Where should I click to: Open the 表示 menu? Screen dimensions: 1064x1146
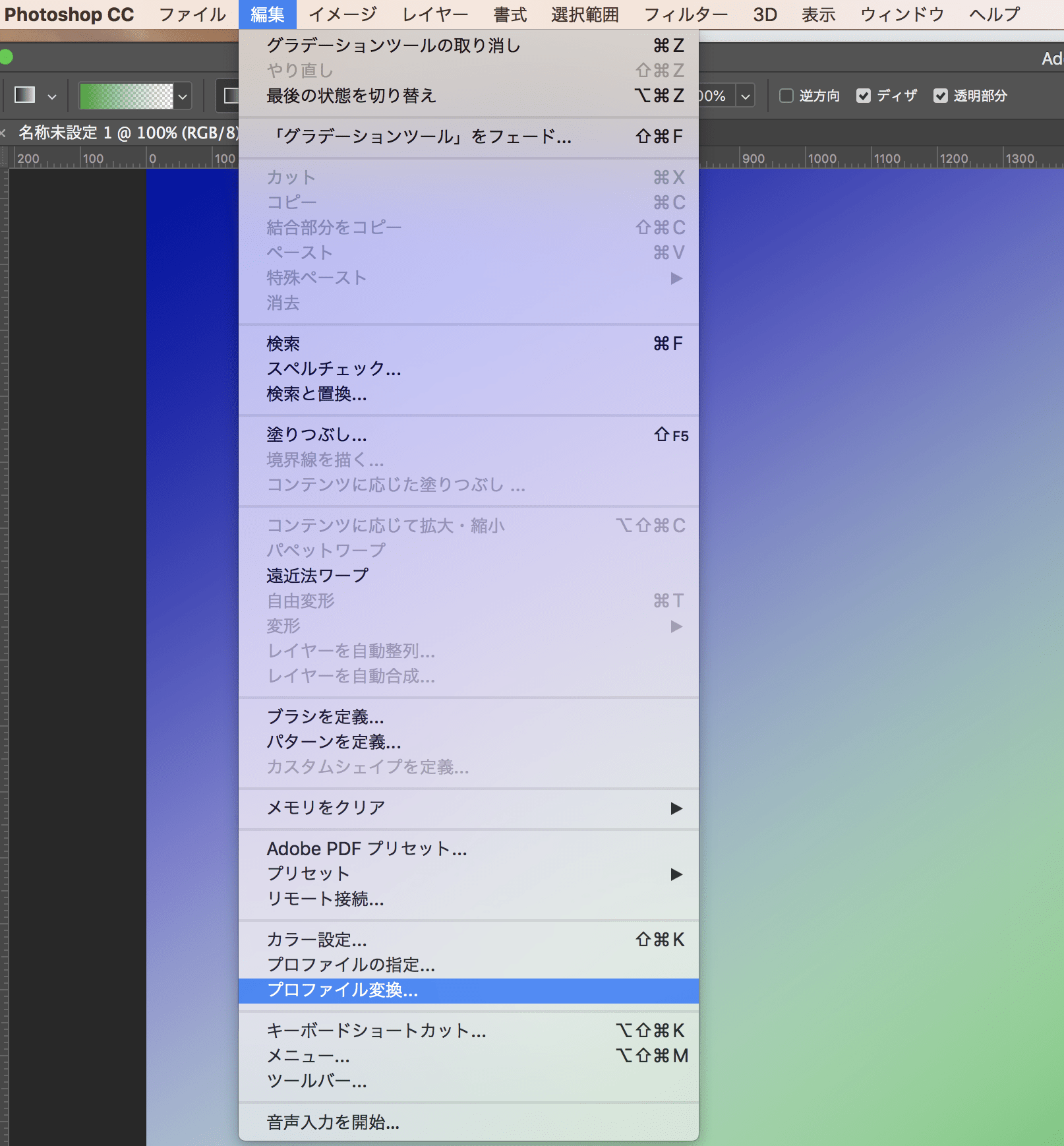(x=818, y=15)
